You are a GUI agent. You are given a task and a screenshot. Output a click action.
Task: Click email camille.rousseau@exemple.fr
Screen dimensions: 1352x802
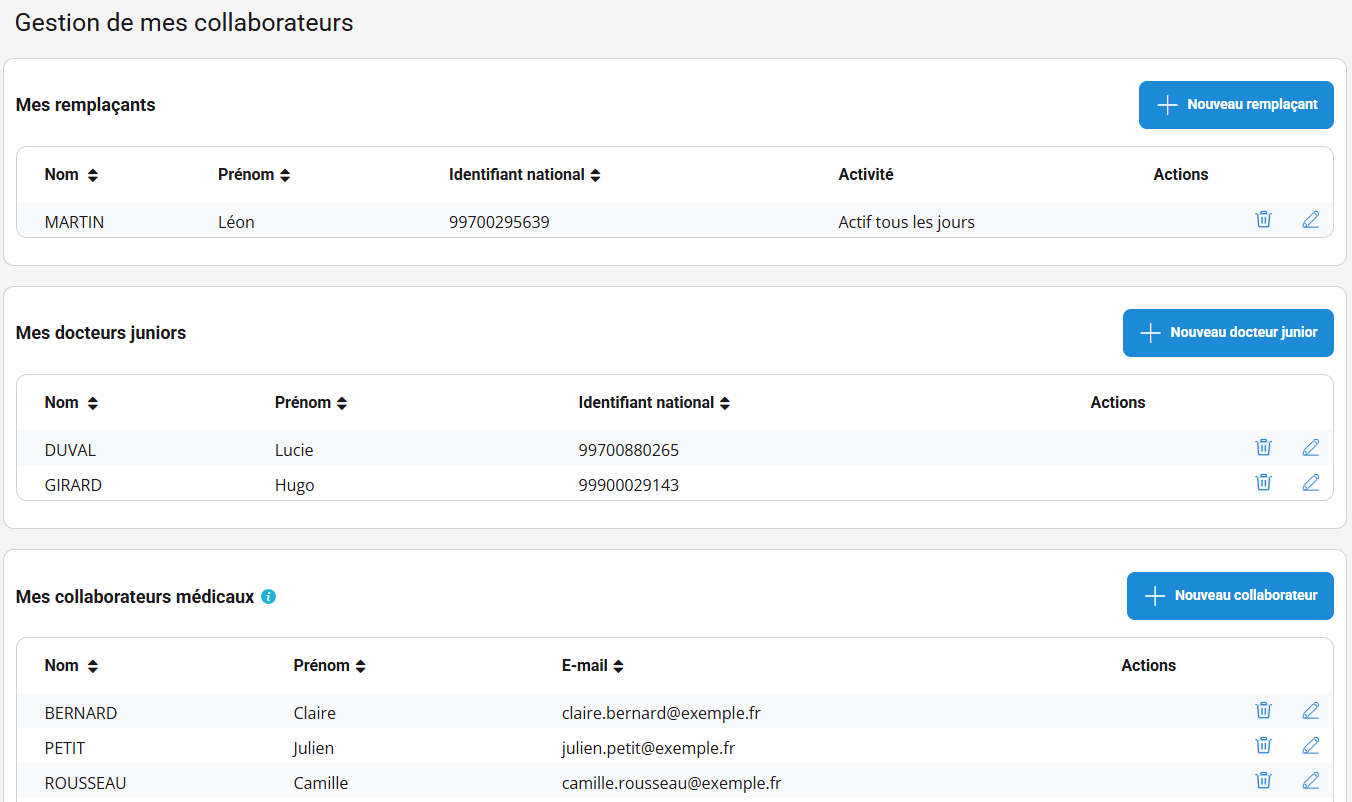[x=672, y=783]
